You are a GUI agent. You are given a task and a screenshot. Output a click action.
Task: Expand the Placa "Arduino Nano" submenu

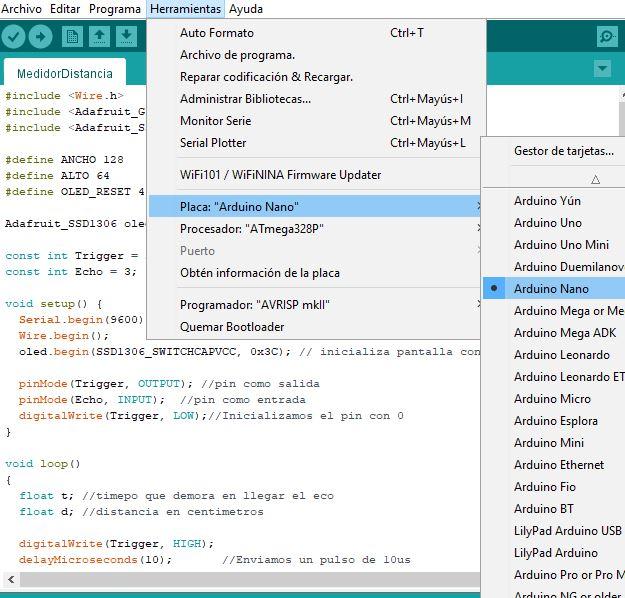[x=314, y=207]
